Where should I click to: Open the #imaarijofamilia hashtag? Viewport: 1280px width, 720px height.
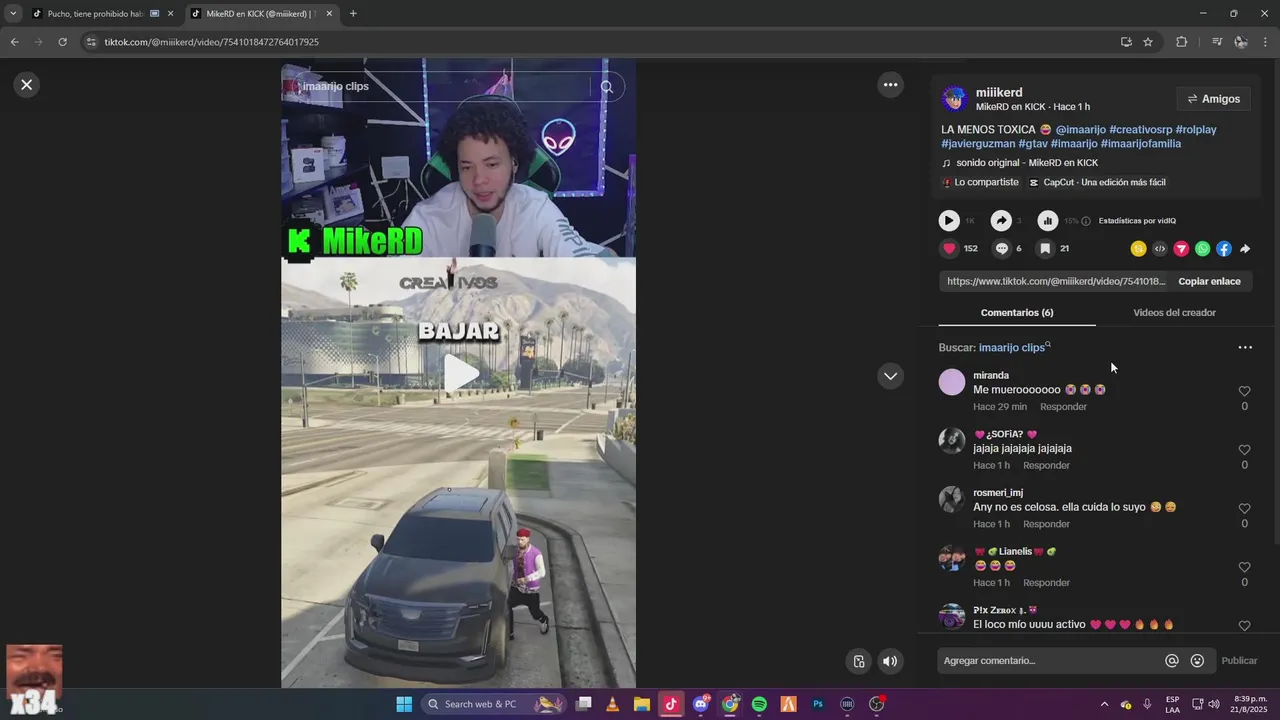tap(1141, 144)
